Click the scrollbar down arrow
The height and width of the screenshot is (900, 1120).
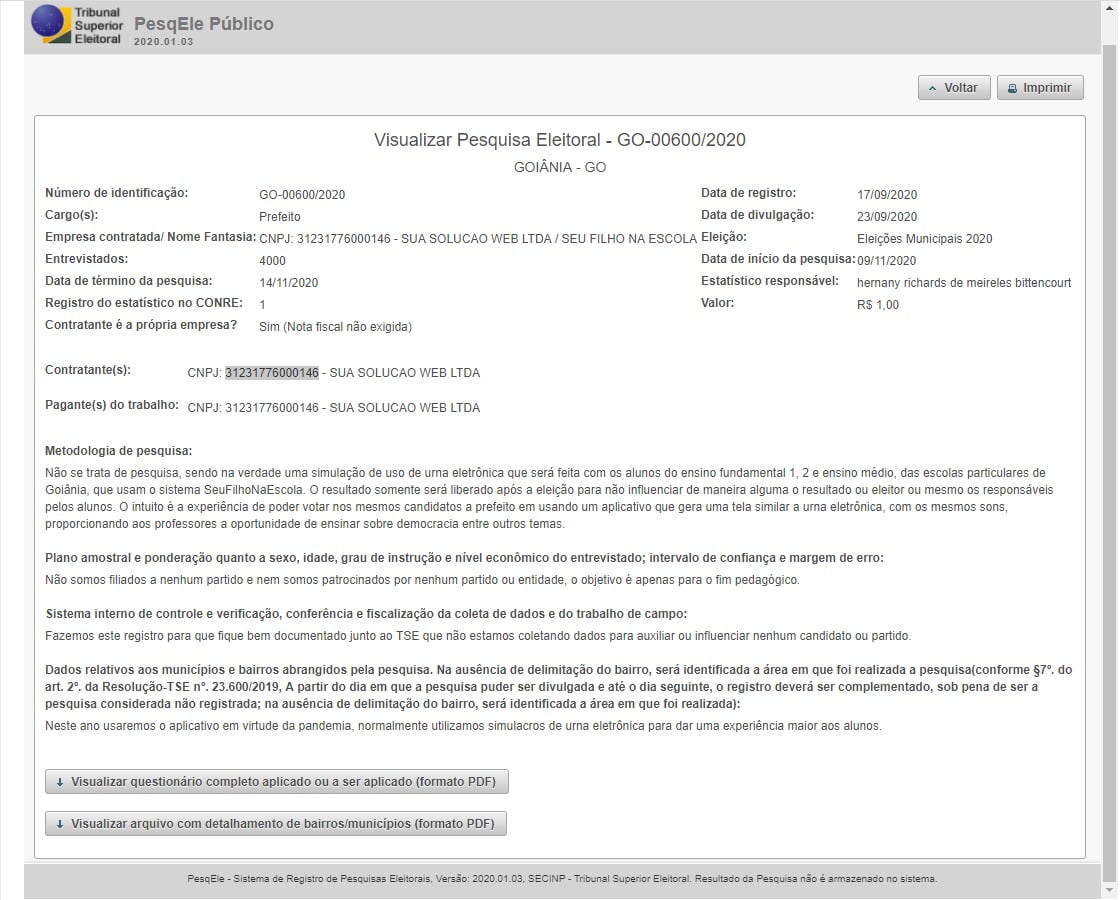click(x=1109, y=891)
